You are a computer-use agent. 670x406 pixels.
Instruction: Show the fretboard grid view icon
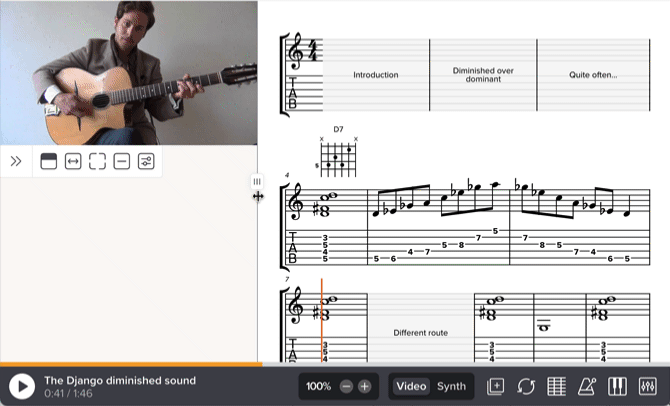[556, 386]
